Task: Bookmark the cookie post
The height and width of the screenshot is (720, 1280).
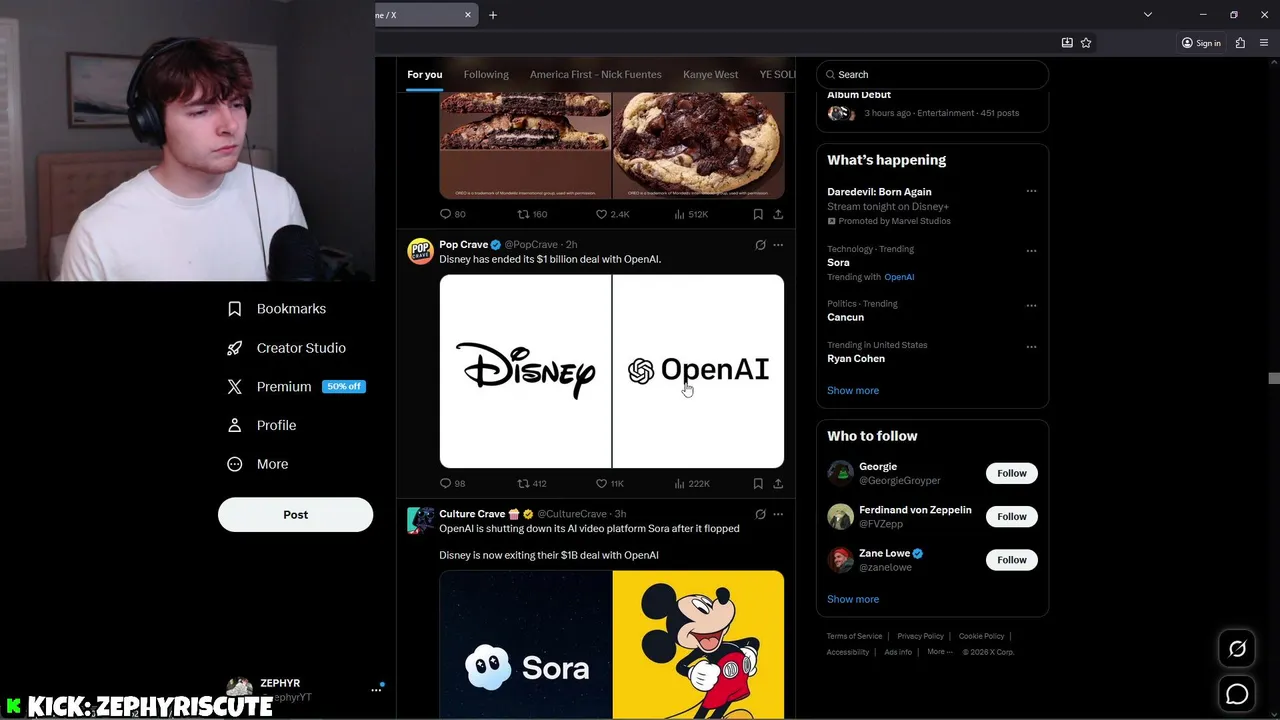Action: (758, 214)
